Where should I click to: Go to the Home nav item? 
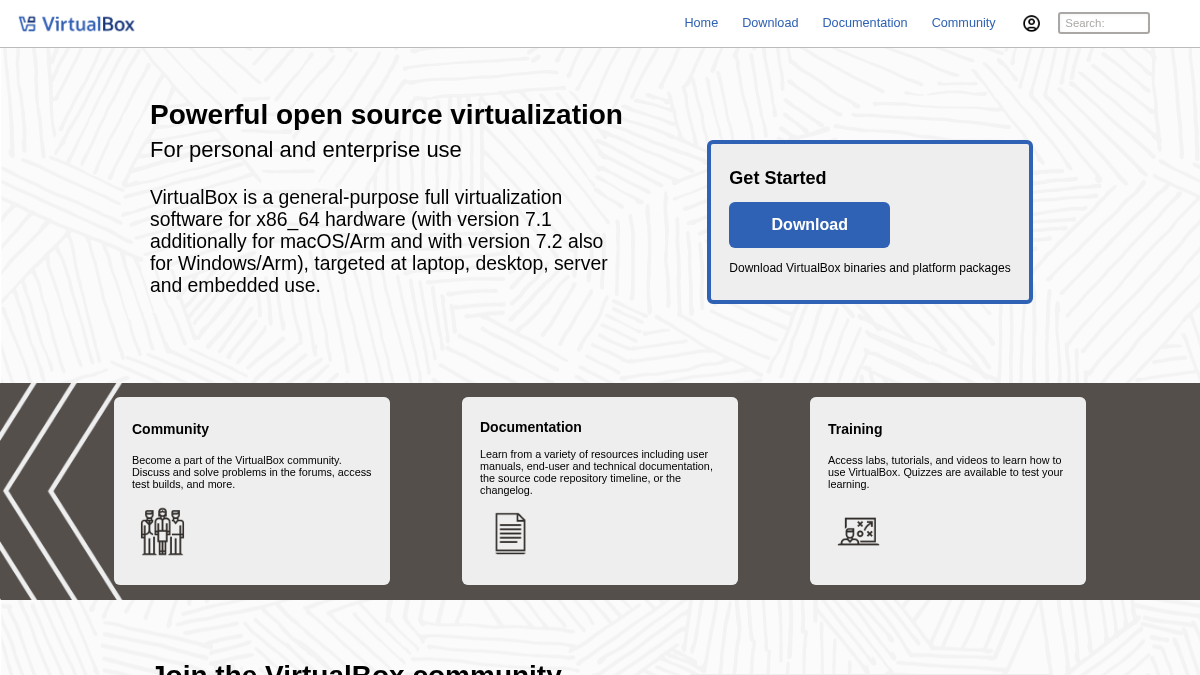click(x=701, y=23)
